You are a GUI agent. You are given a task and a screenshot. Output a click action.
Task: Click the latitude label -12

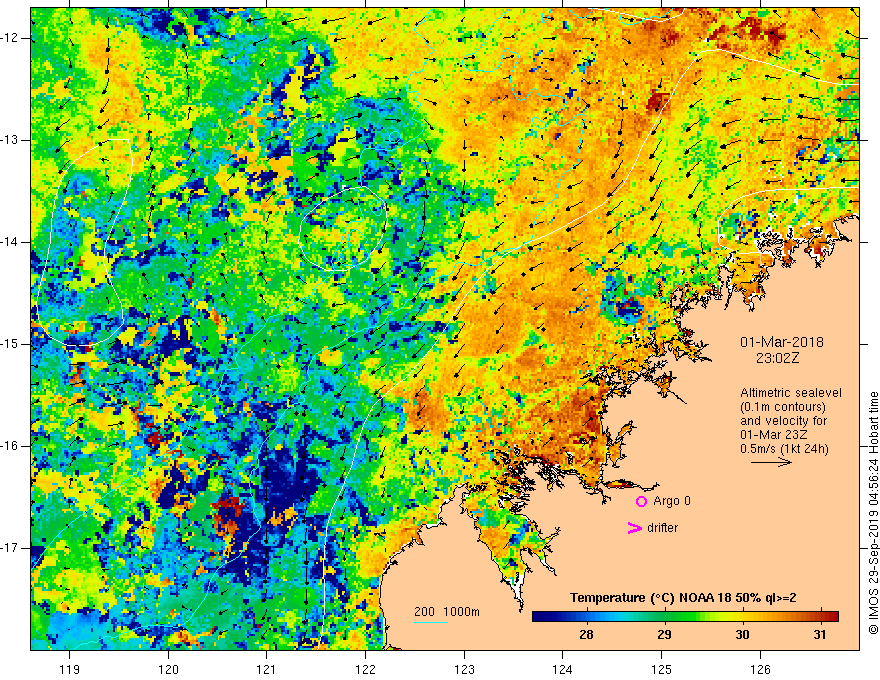(x=10, y=38)
